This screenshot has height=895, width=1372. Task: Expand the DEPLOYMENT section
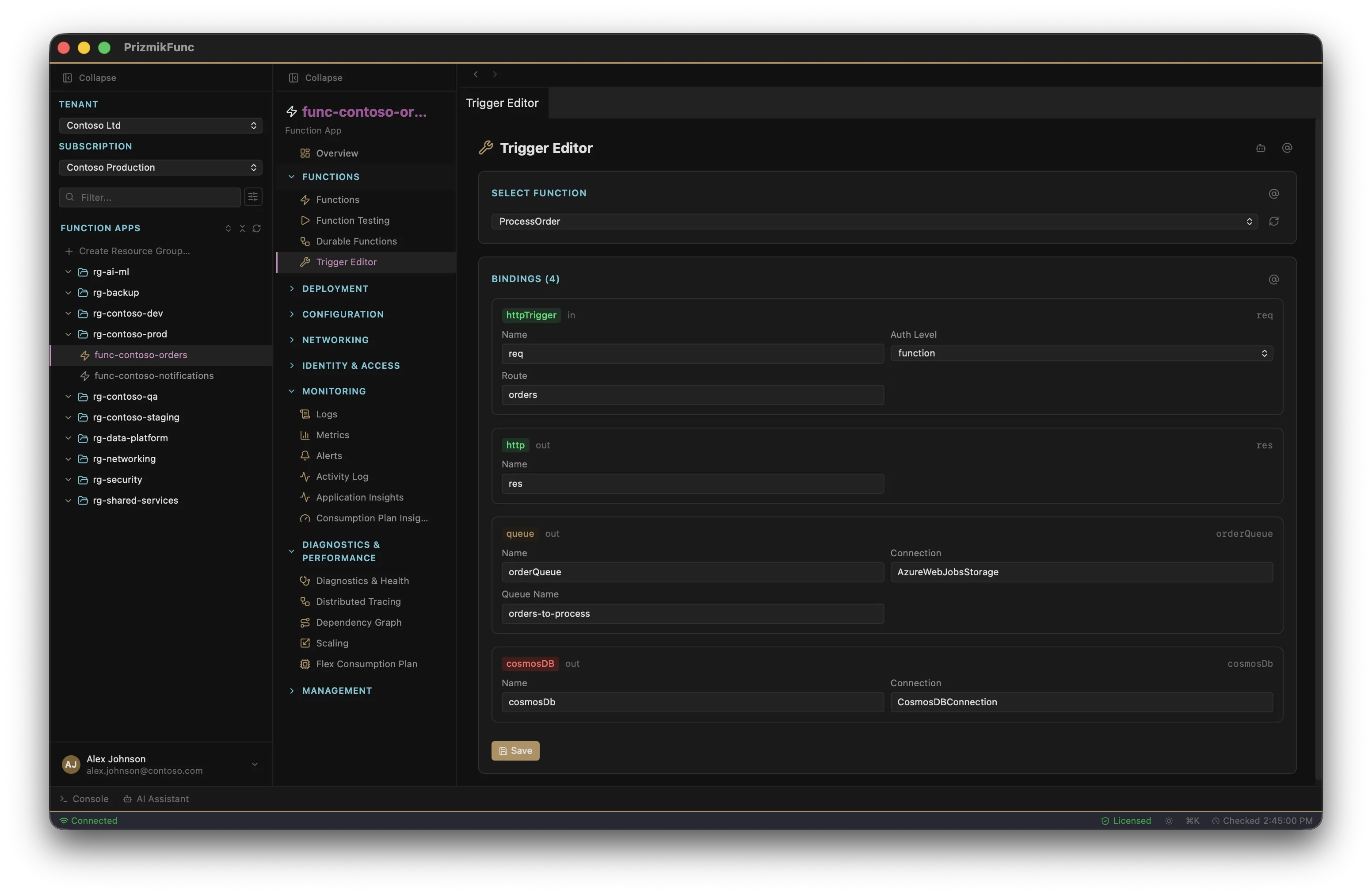335,288
